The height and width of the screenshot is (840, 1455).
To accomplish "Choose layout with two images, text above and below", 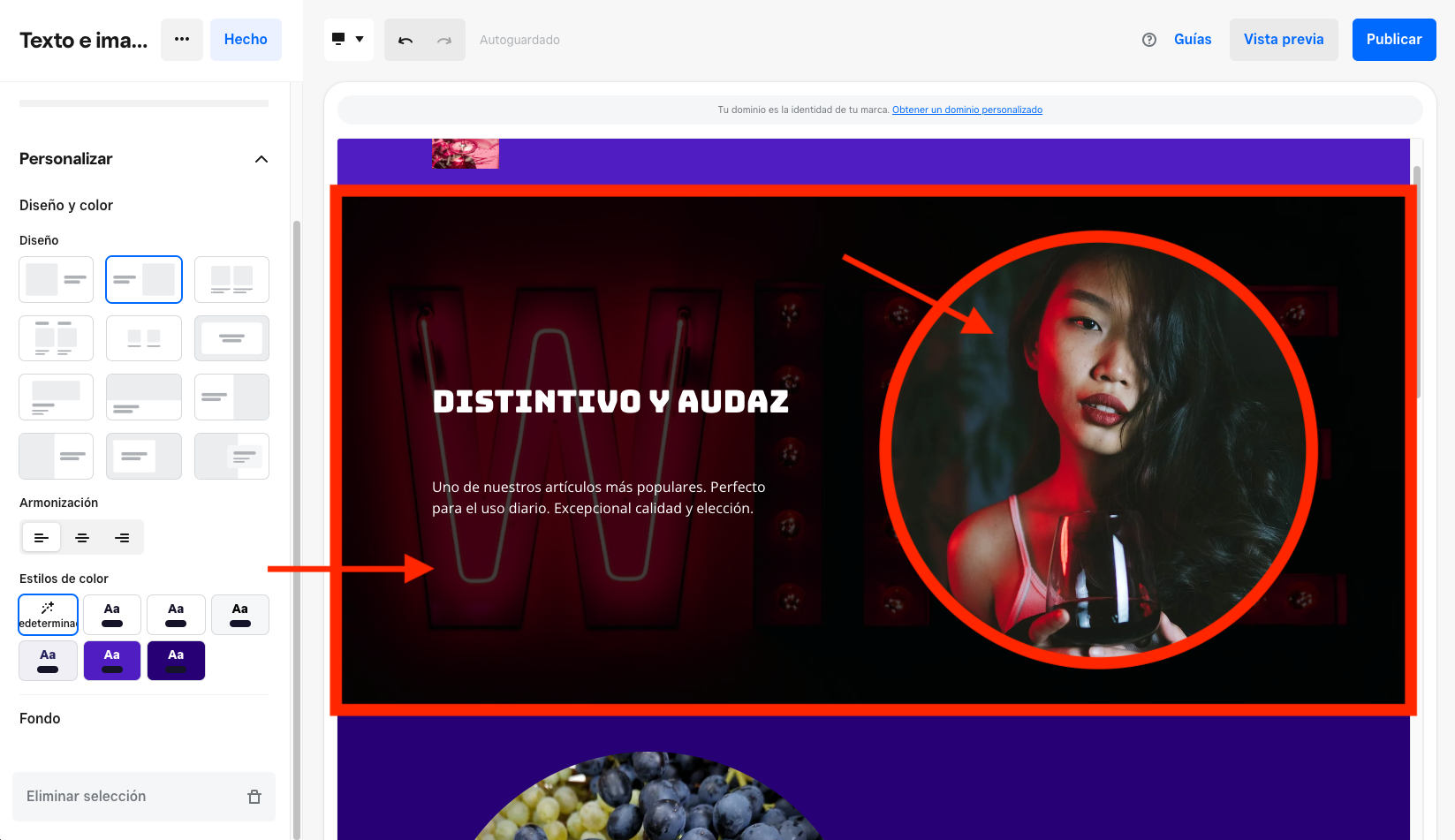I will point(56,338).
